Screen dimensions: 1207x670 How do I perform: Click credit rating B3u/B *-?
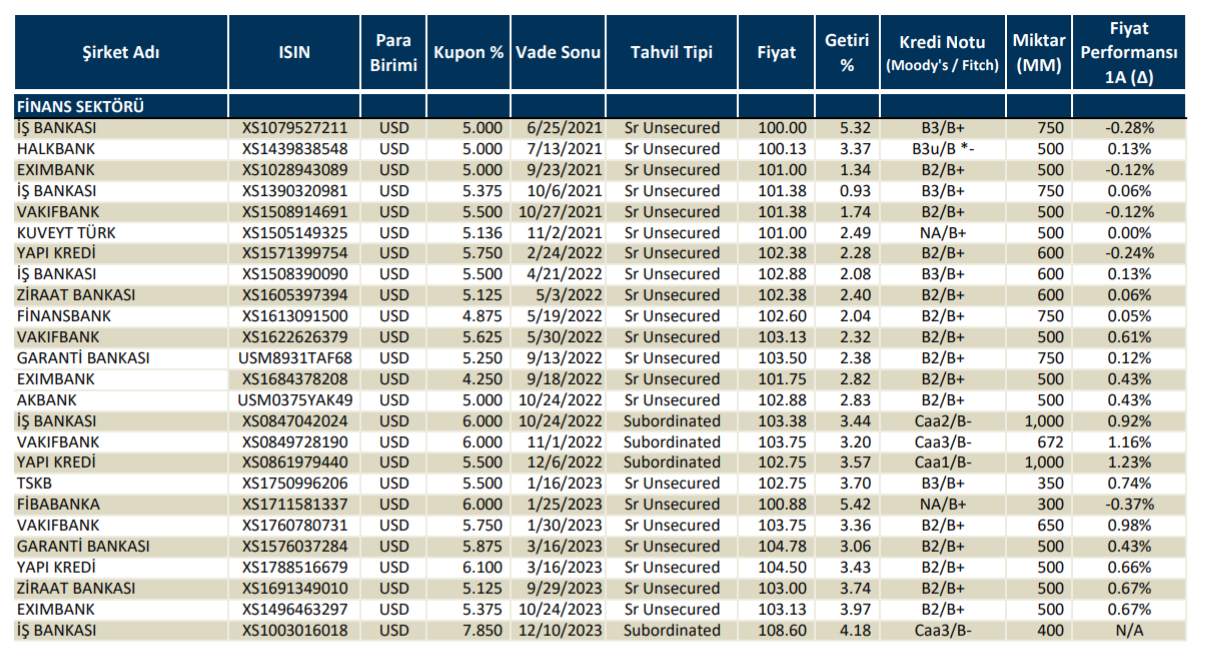(944, 149)
